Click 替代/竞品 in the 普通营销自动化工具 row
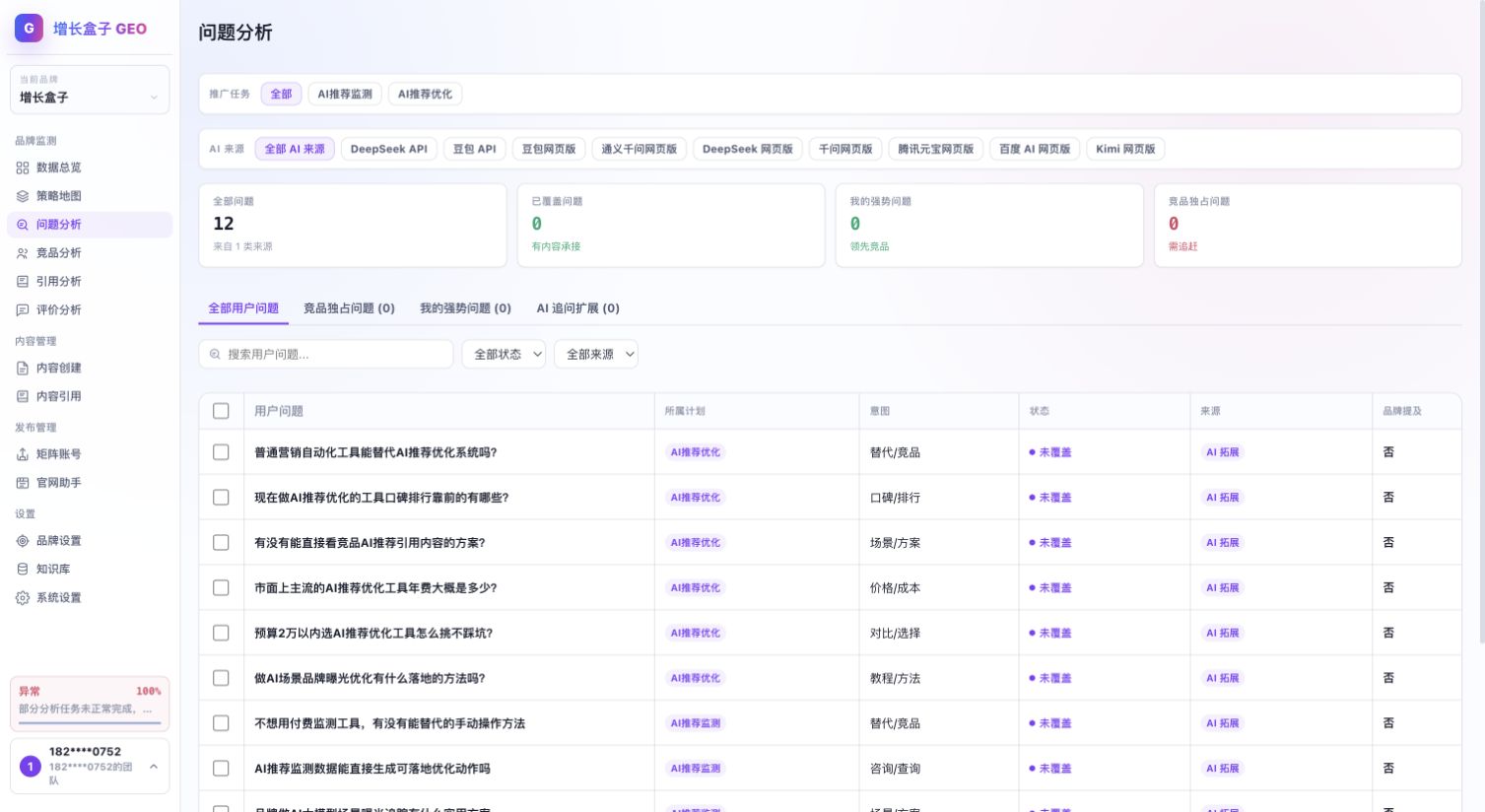This screenshot has height=812, width=1485. point(895,452)
